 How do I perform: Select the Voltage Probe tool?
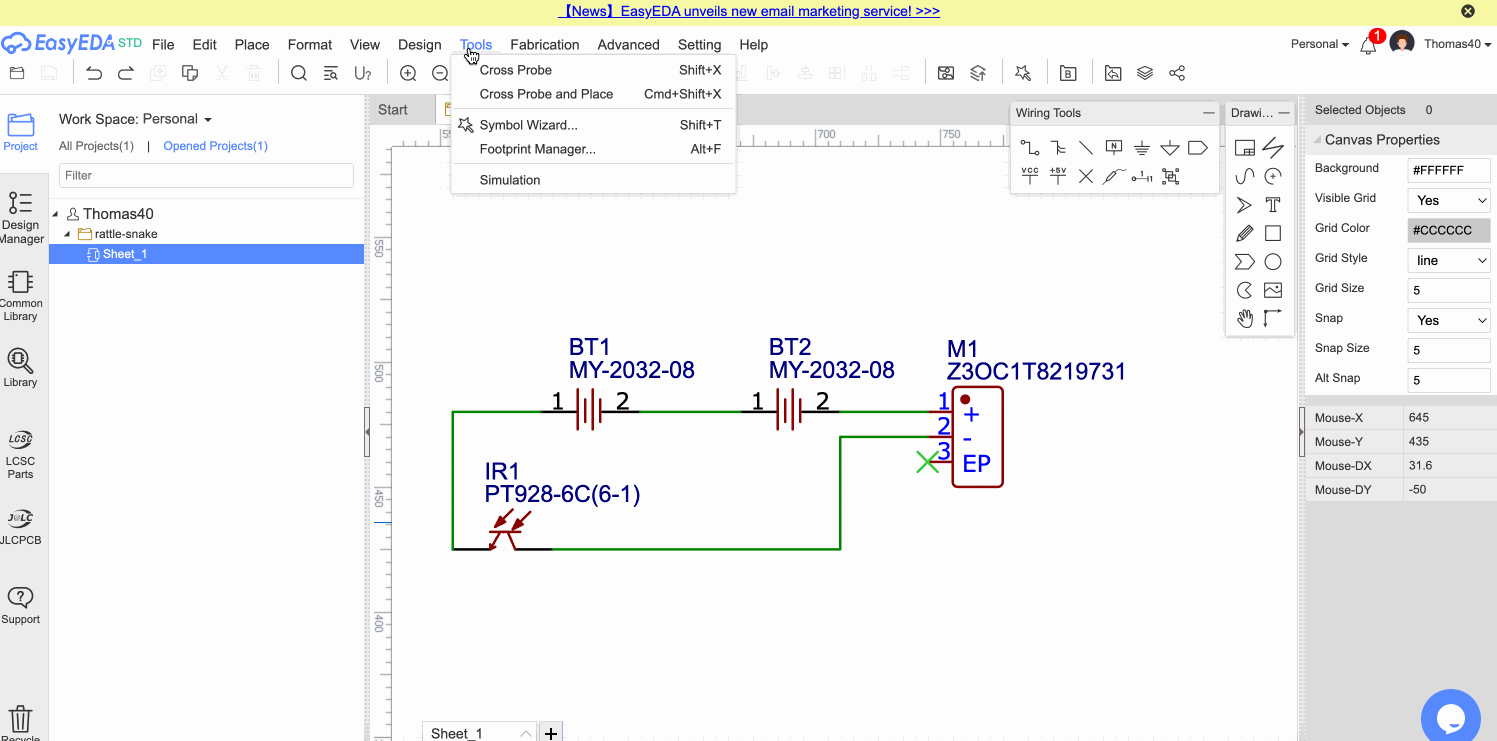click(1113, 176)
